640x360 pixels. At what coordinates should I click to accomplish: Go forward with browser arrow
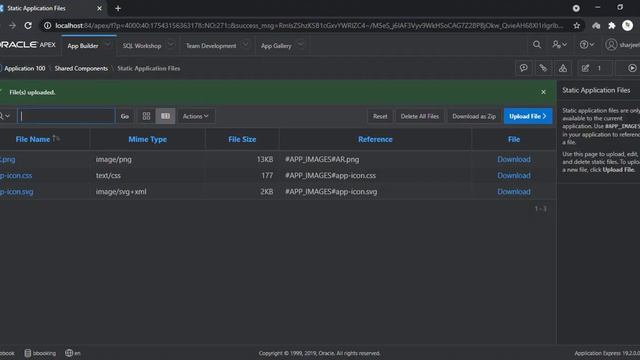point(12,26)
